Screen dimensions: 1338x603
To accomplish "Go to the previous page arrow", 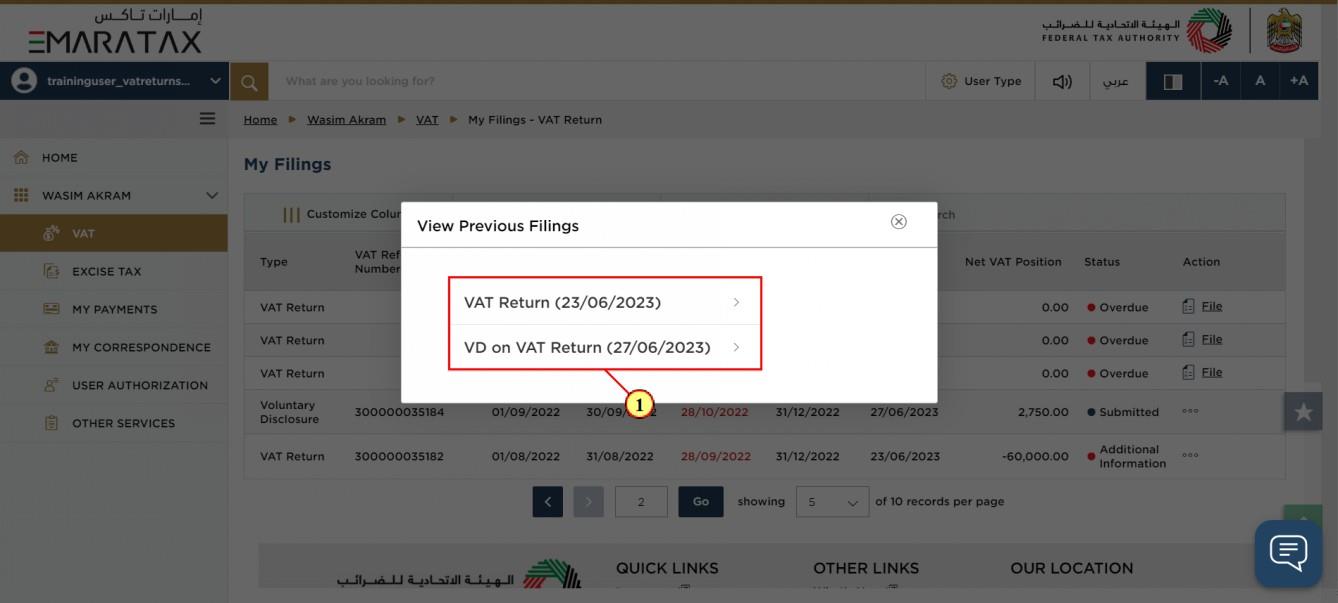I will [547, 502].
